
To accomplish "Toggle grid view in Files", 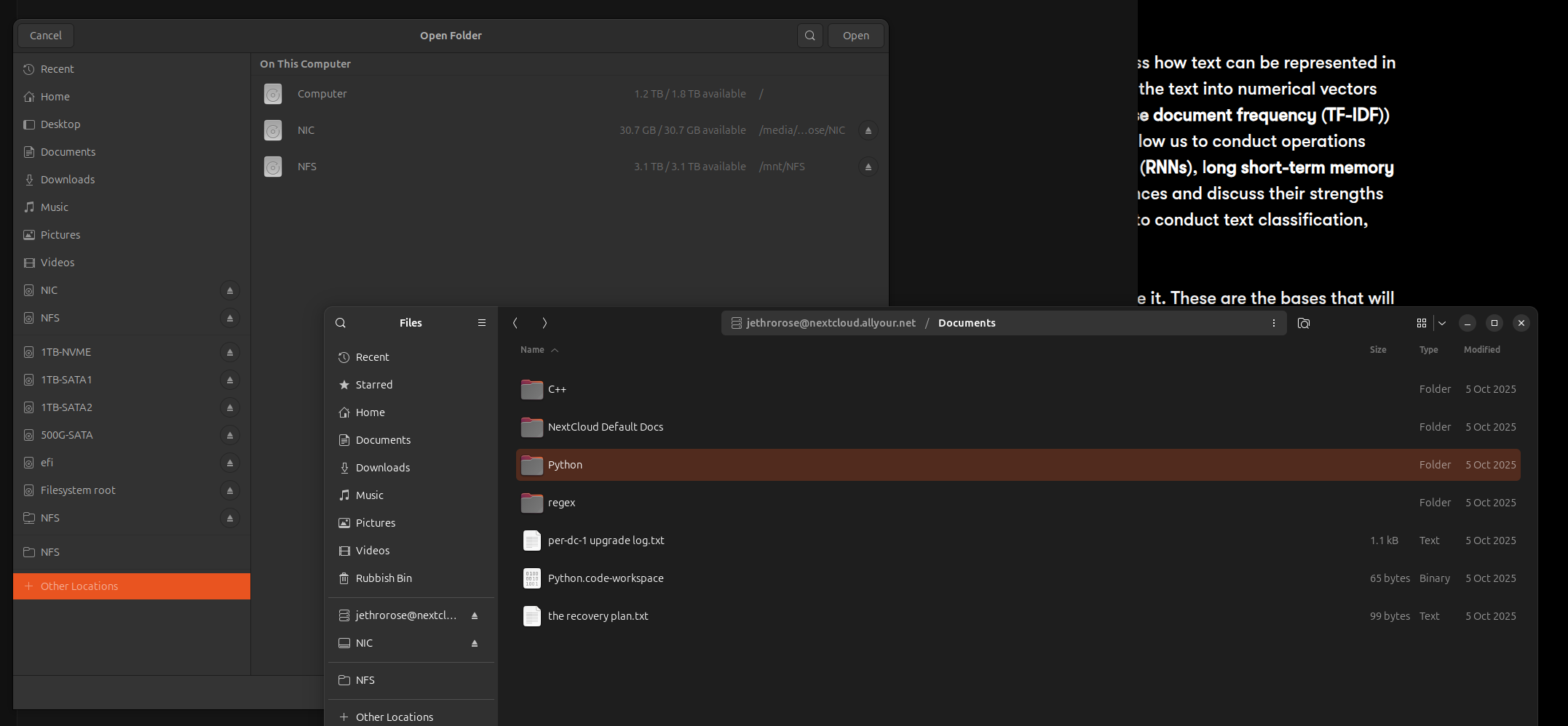I will pyautogui.click(x=1421, y=323).
